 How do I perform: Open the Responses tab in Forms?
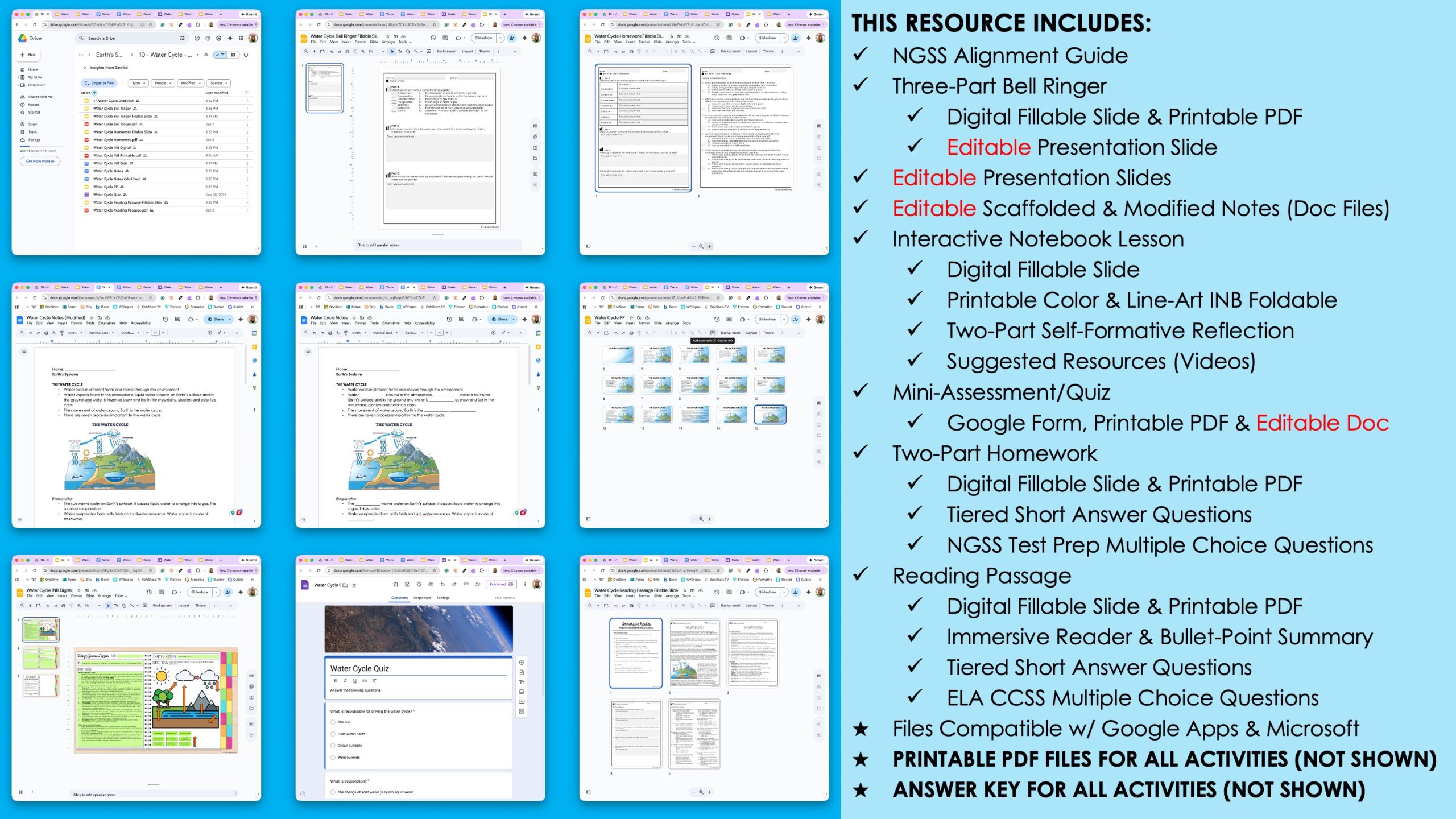[422, 598]
